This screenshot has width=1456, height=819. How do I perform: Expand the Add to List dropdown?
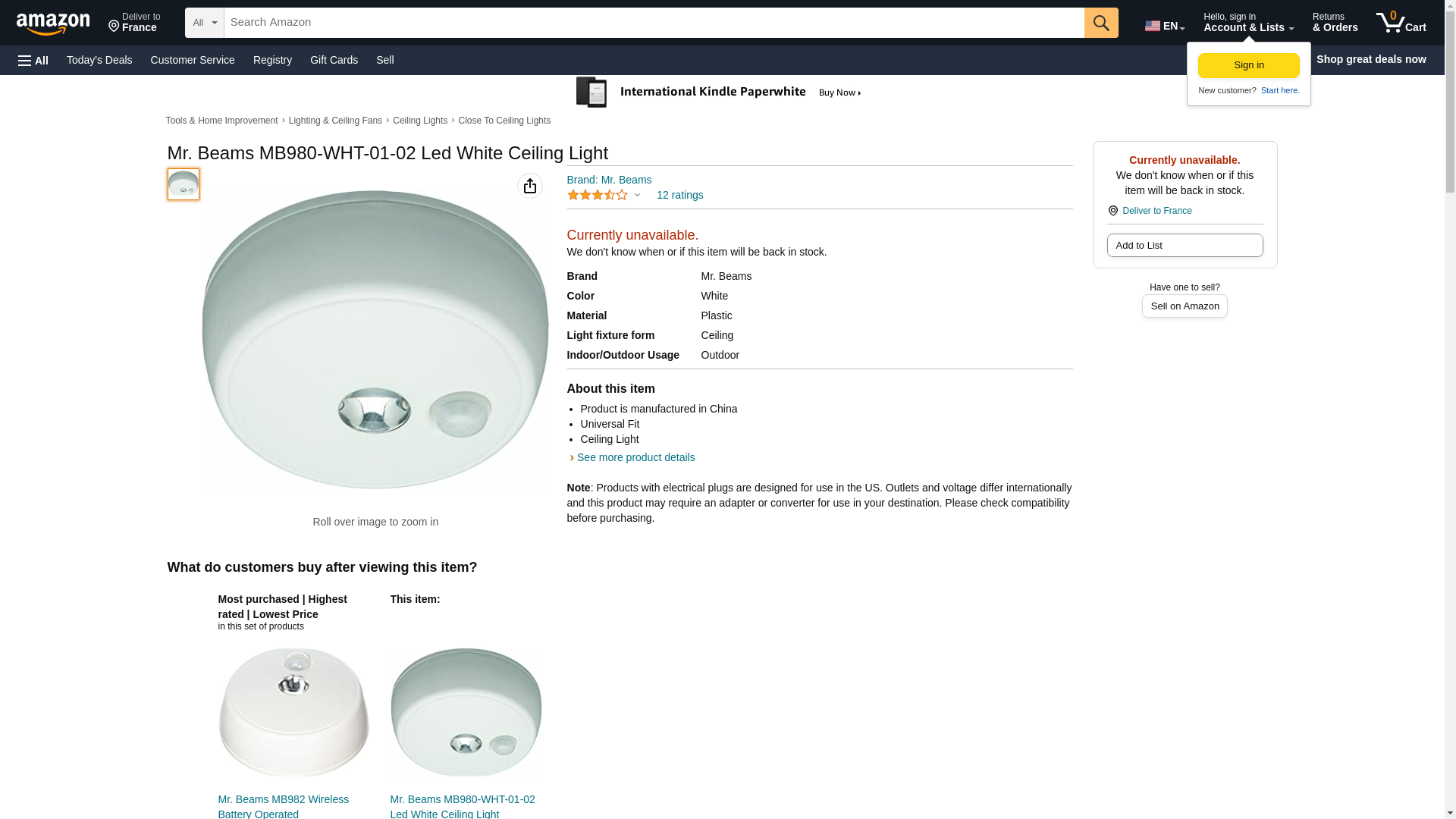click(x=1184, y=246)
